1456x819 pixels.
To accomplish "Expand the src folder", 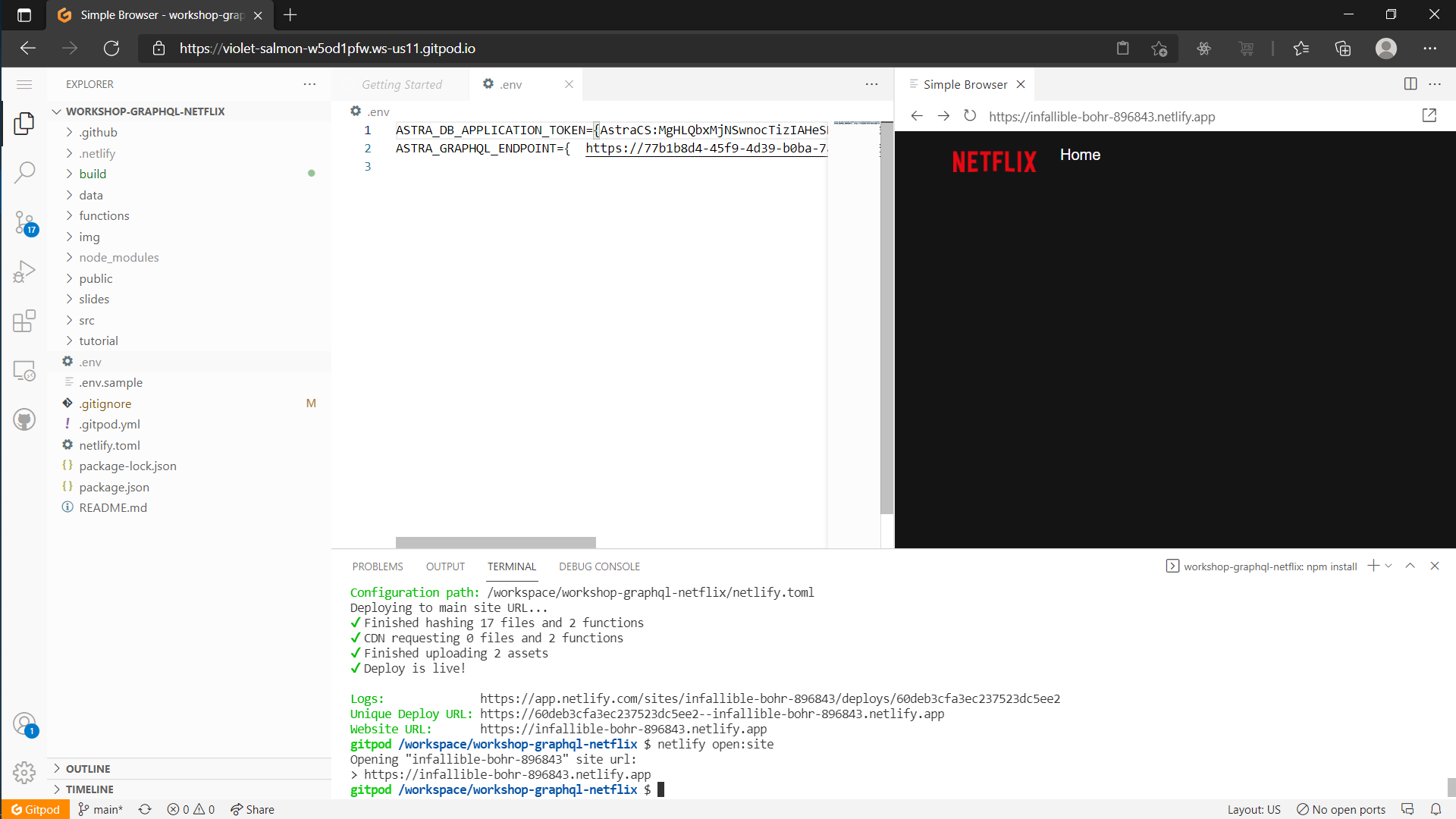I will tap(87, 319).
